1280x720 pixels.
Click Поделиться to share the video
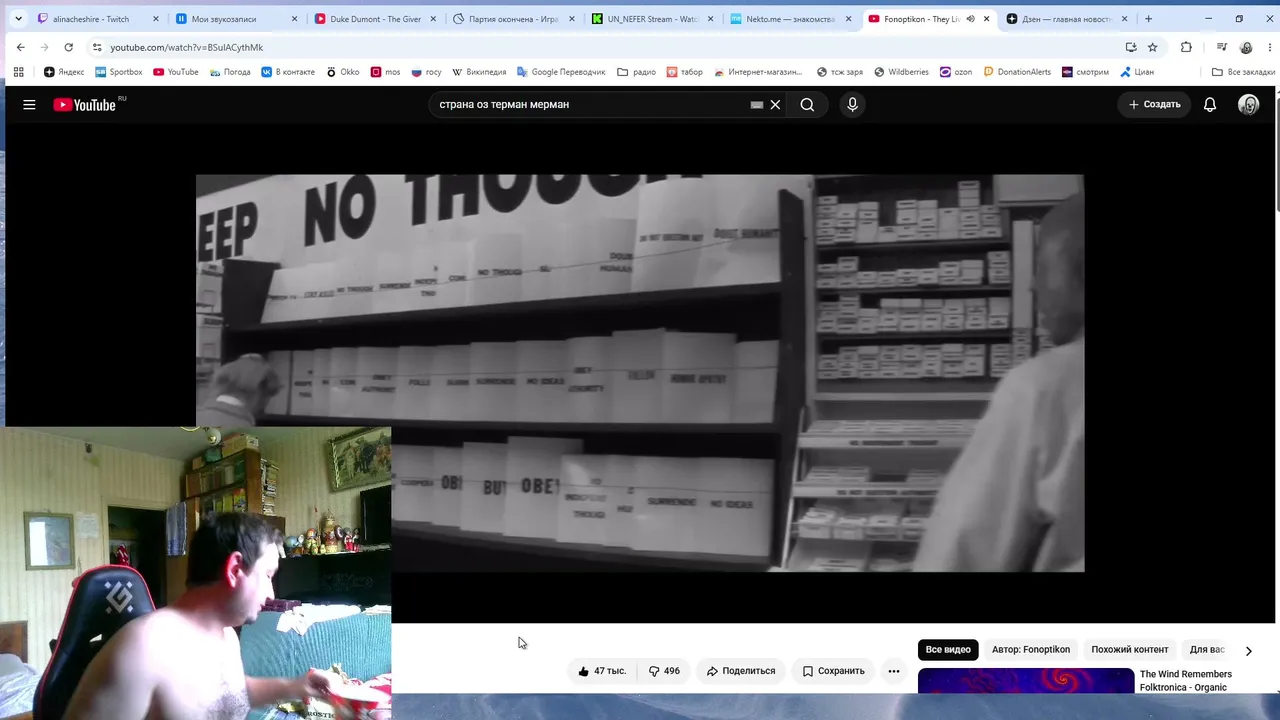click(741, 671)
